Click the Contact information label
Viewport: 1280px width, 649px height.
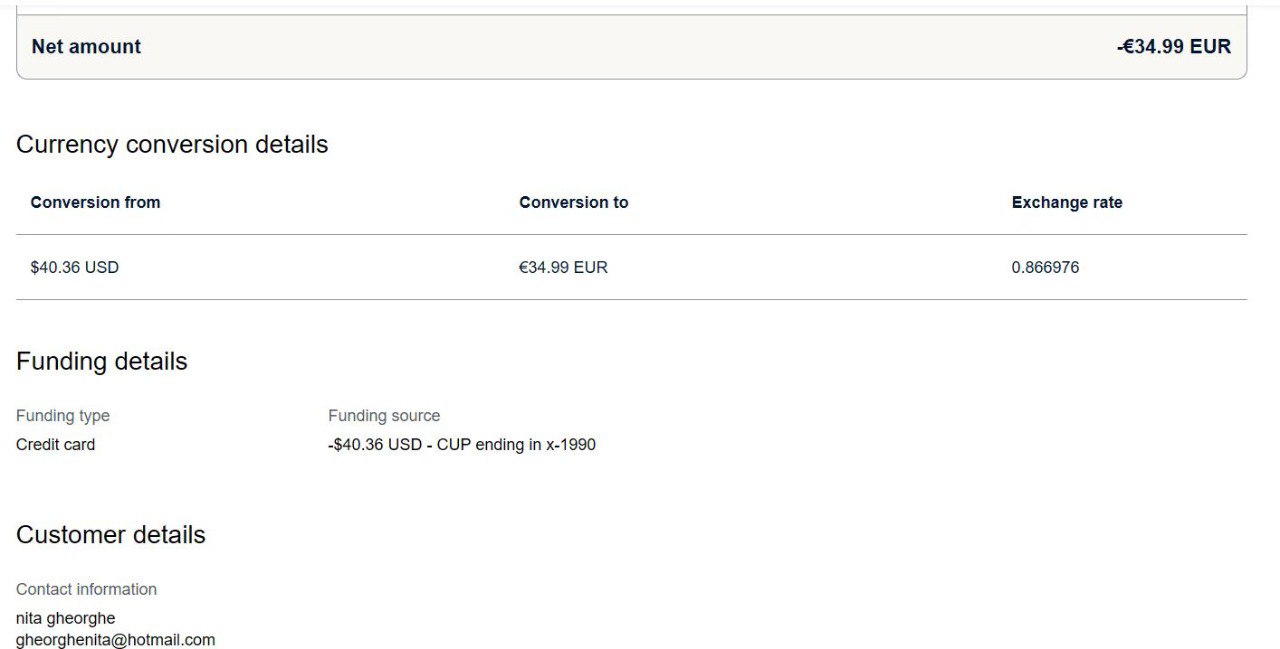point(86,590)
